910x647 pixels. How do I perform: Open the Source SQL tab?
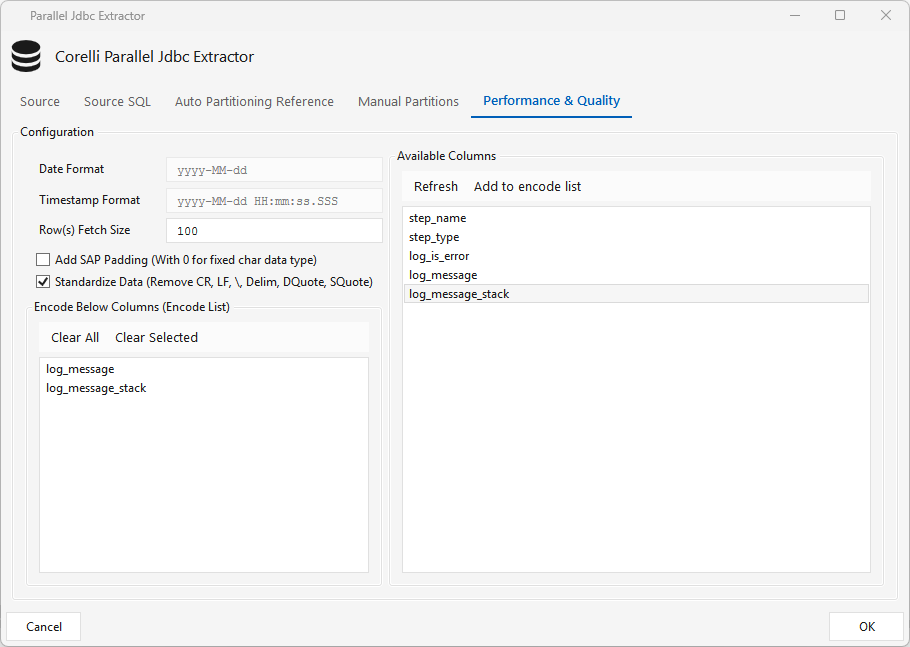[117, 102]
